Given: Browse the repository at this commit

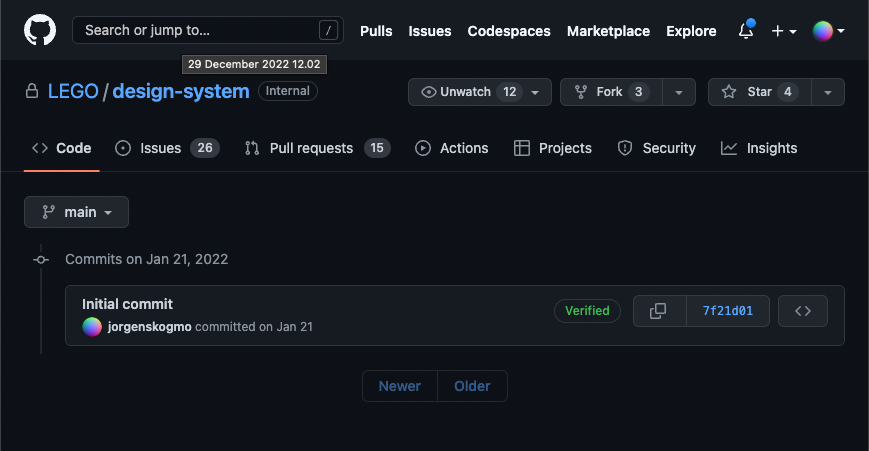Looking at the screenshot, I should 803,311.
